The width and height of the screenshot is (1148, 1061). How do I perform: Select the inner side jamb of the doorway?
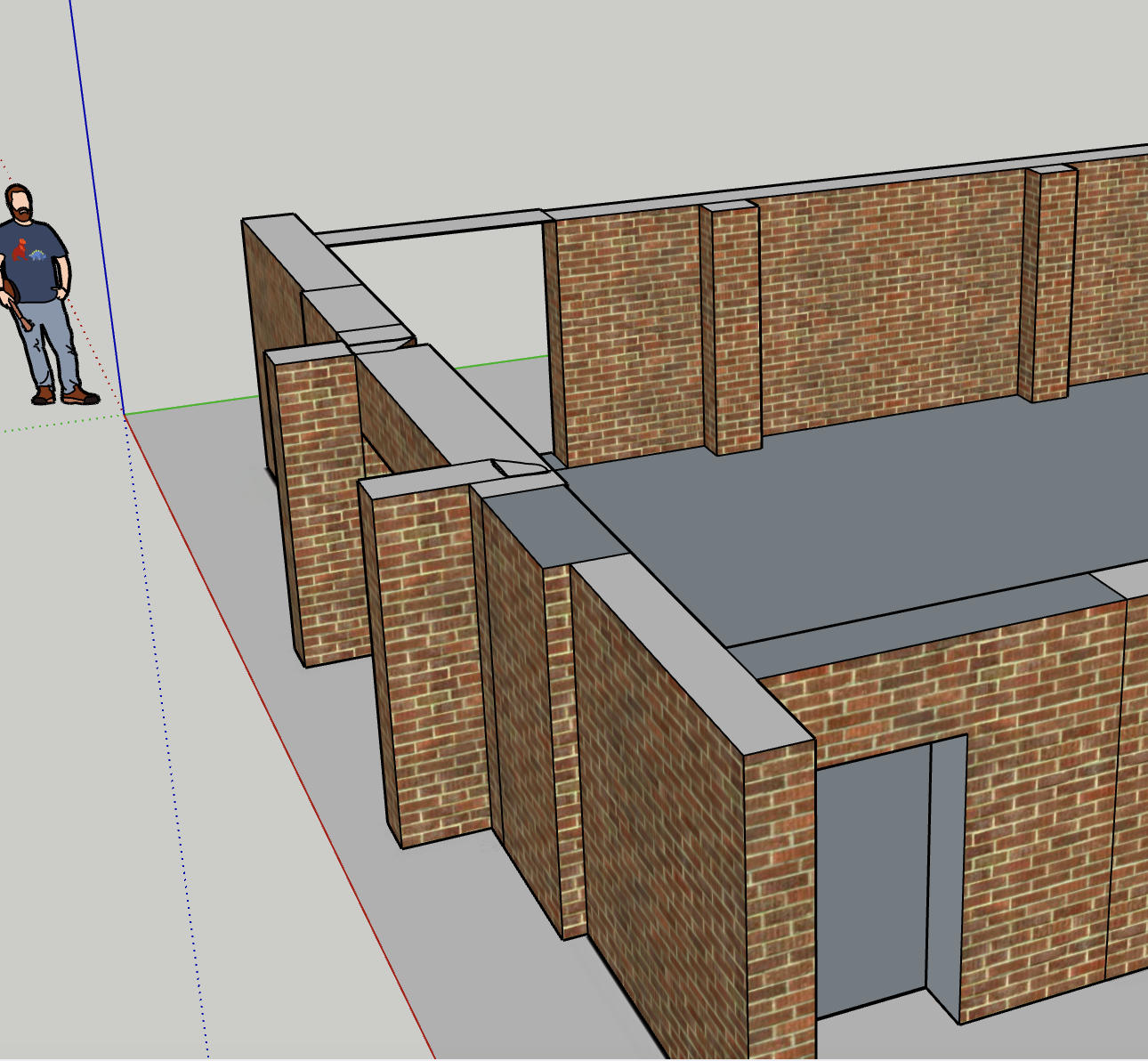tap(947, 877)
